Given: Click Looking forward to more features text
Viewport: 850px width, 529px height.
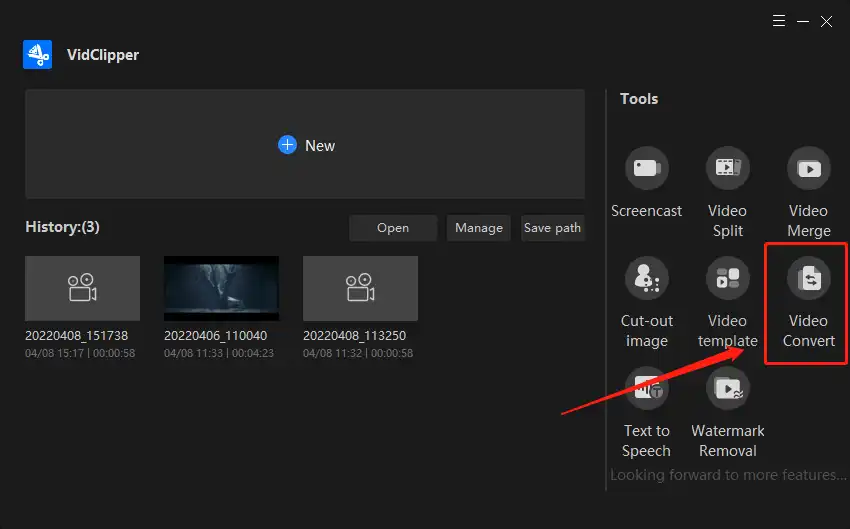Looking at the screenshot, I should [728, 475].
